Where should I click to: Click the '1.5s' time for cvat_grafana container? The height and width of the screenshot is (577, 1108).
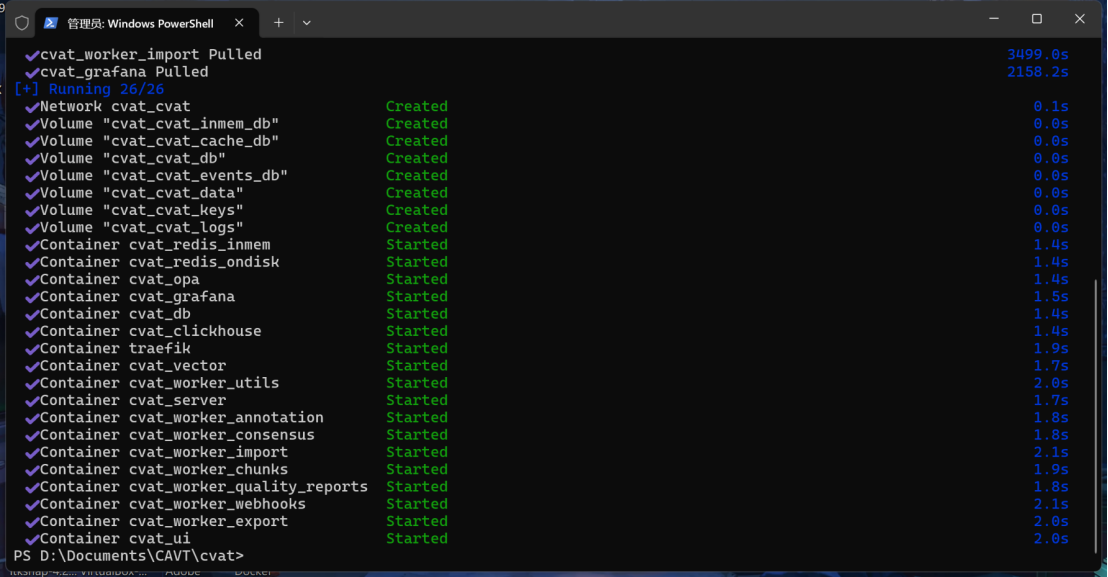(1051, 297)
